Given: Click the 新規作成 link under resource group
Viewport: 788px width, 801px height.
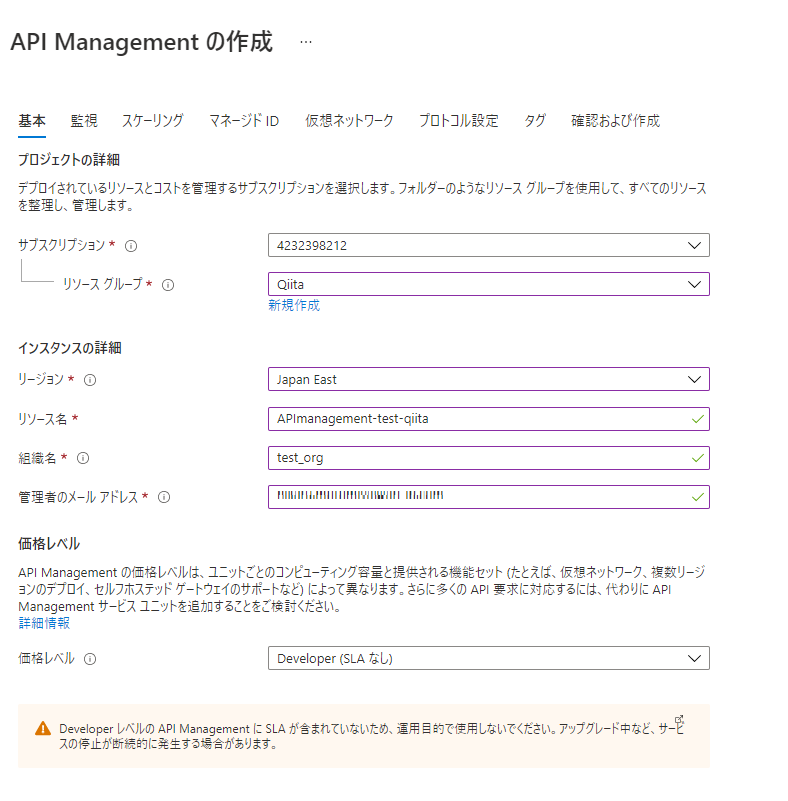Looking at the screenshot, I should click(294, 305).
